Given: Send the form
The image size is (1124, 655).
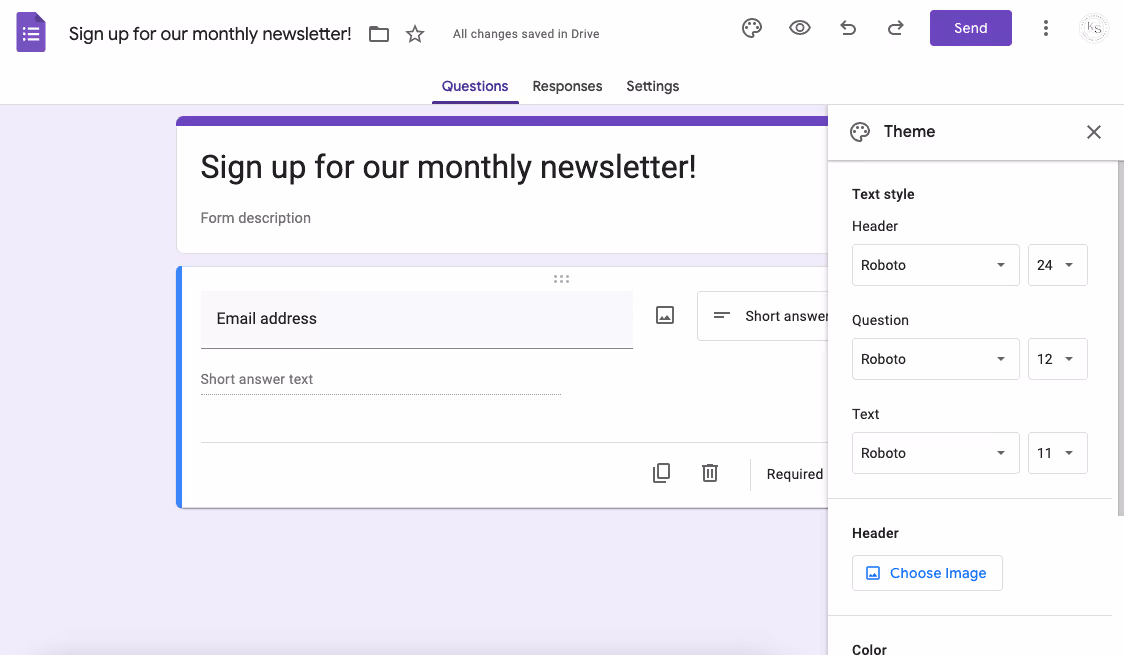Looking at the screenshot, I should pyautogui.click(x=970, y=28).
